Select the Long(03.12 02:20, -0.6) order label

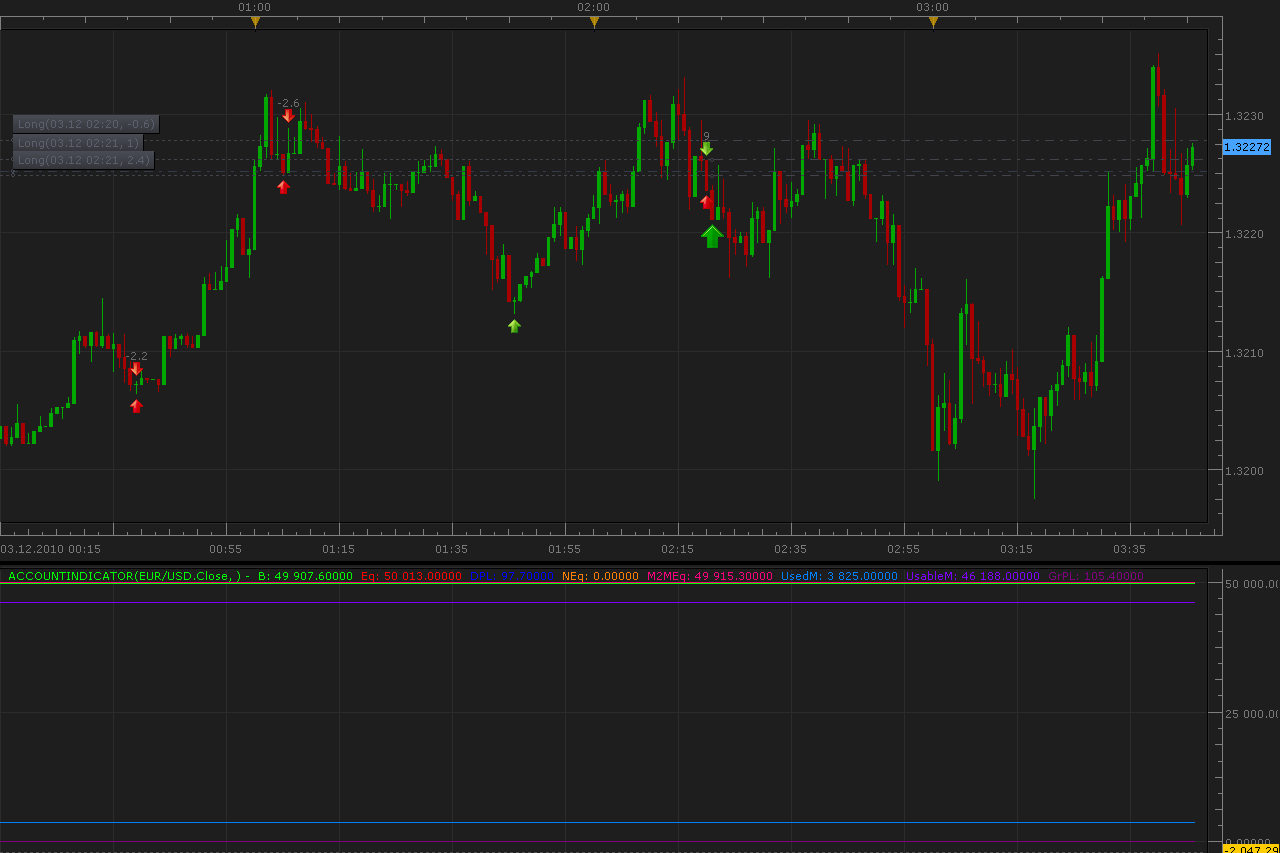click(86, 124)
